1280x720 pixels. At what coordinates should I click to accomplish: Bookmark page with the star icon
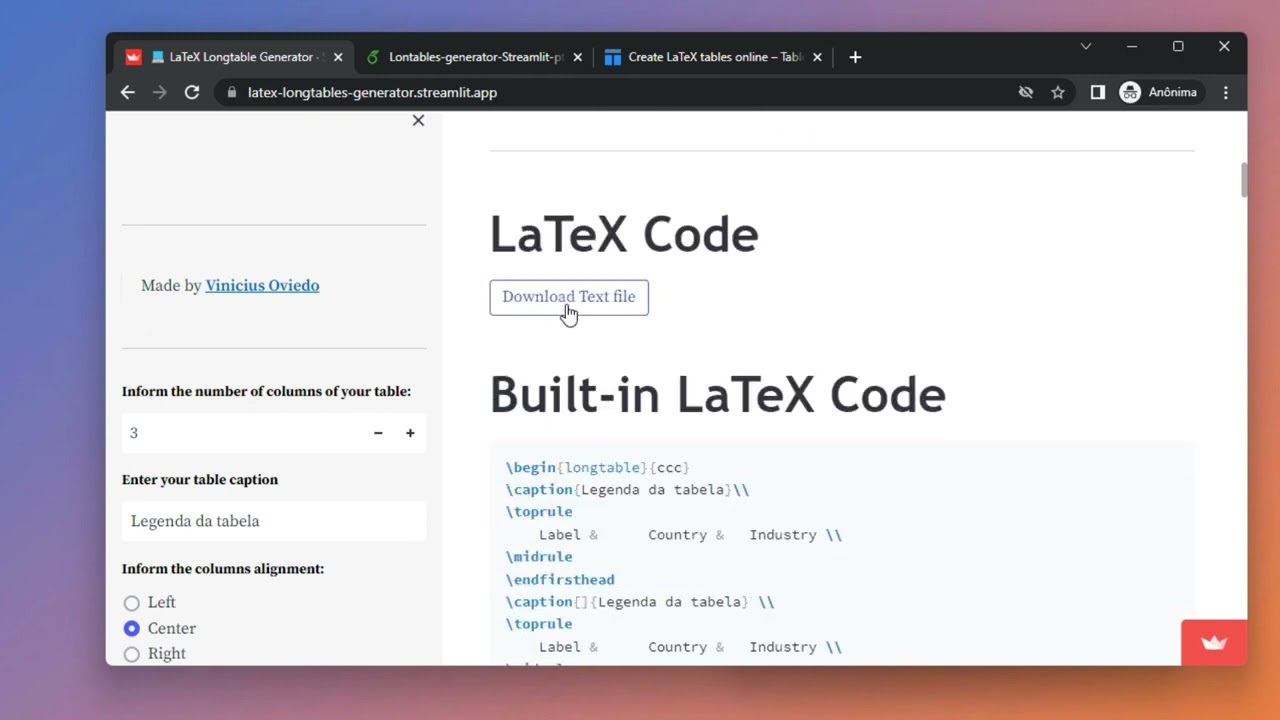coord(1058,92)
